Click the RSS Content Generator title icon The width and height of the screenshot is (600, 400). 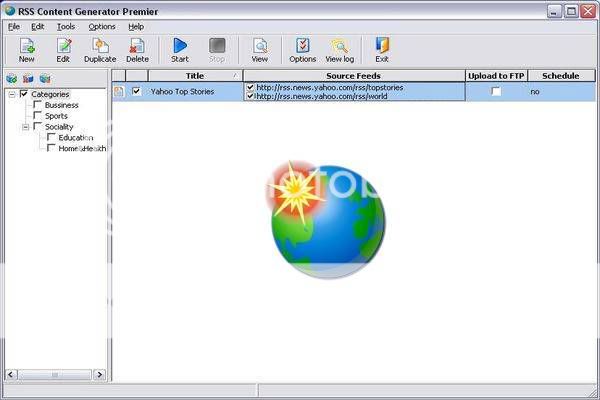(x=9, y=10)
